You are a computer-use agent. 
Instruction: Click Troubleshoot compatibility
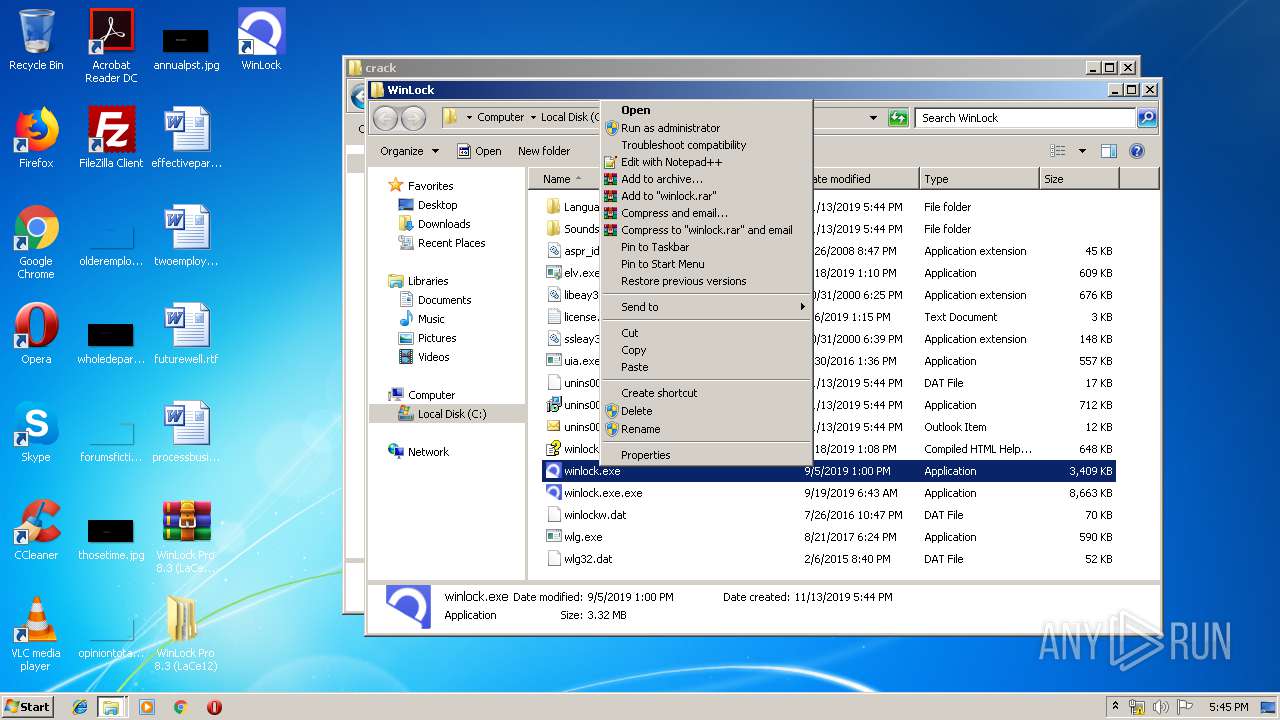point(706,145)
